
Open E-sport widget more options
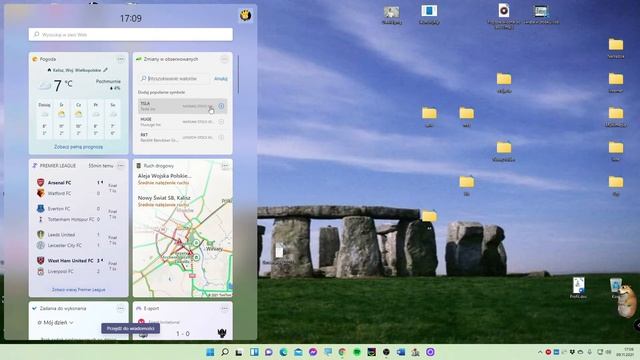point(225,309)
